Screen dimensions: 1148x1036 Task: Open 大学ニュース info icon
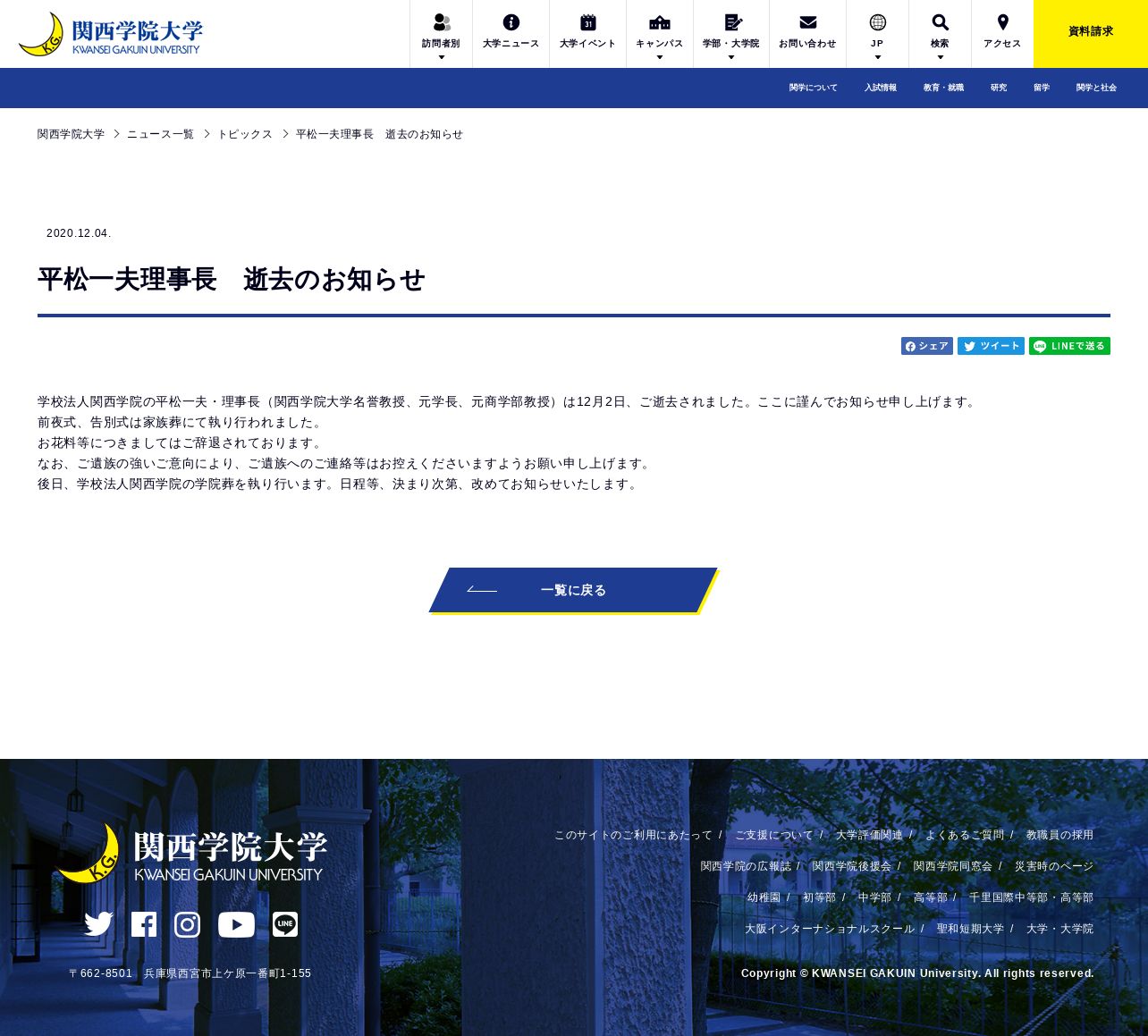[511, 22]
